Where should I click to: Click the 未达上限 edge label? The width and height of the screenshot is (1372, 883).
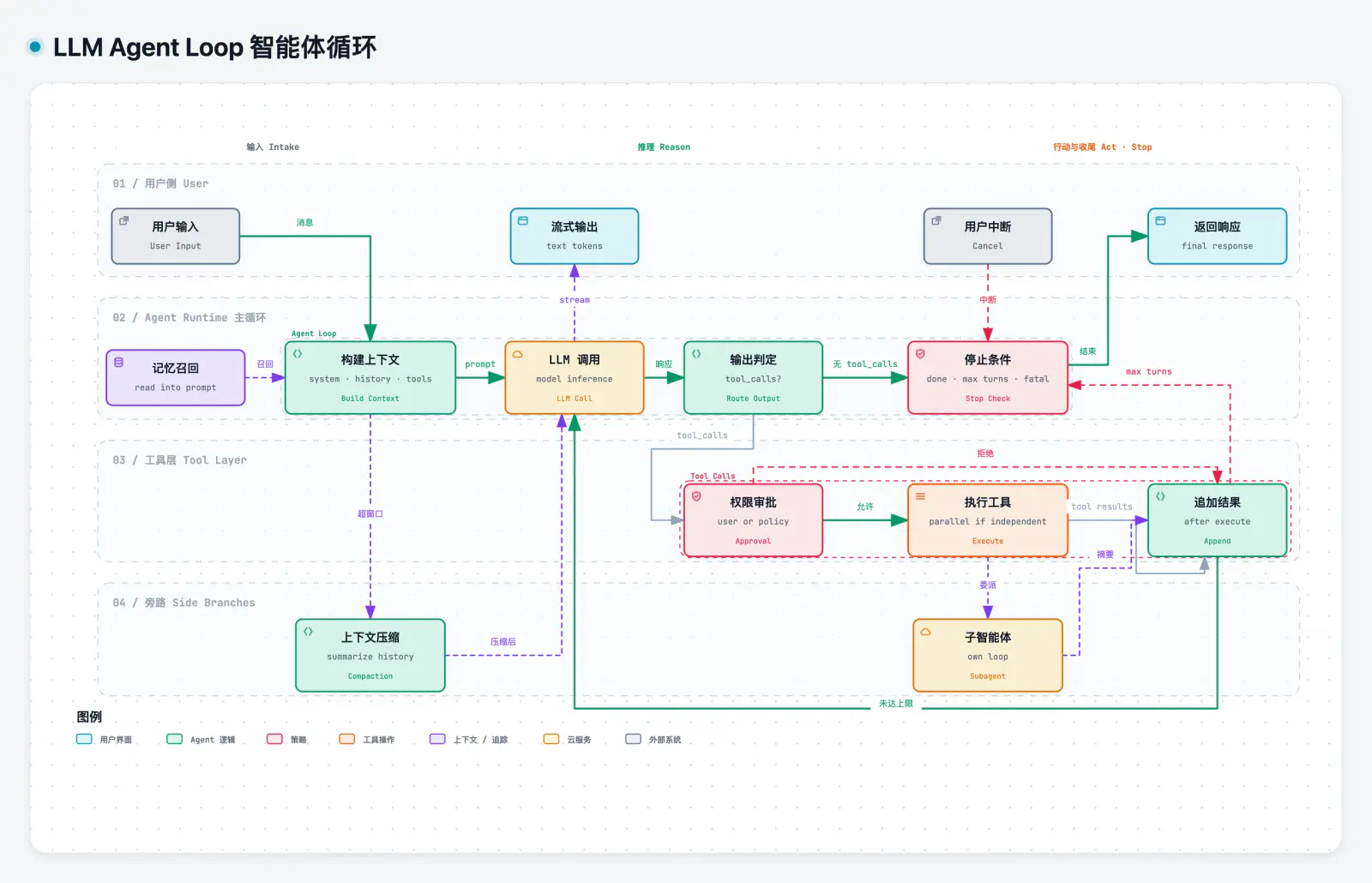click(896, 704)
